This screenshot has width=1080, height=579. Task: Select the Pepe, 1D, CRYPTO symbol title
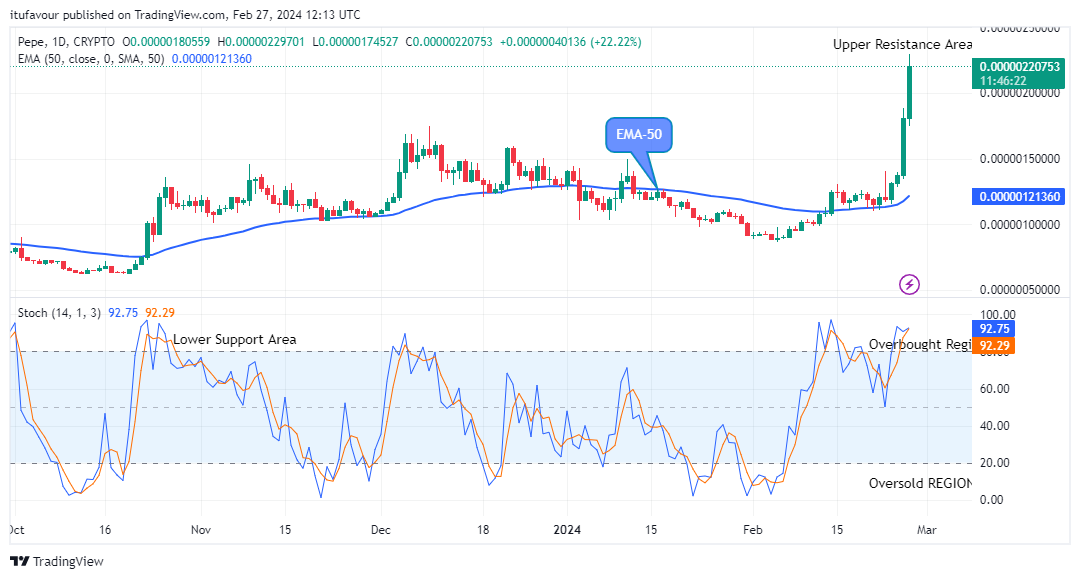coord(66,42)
